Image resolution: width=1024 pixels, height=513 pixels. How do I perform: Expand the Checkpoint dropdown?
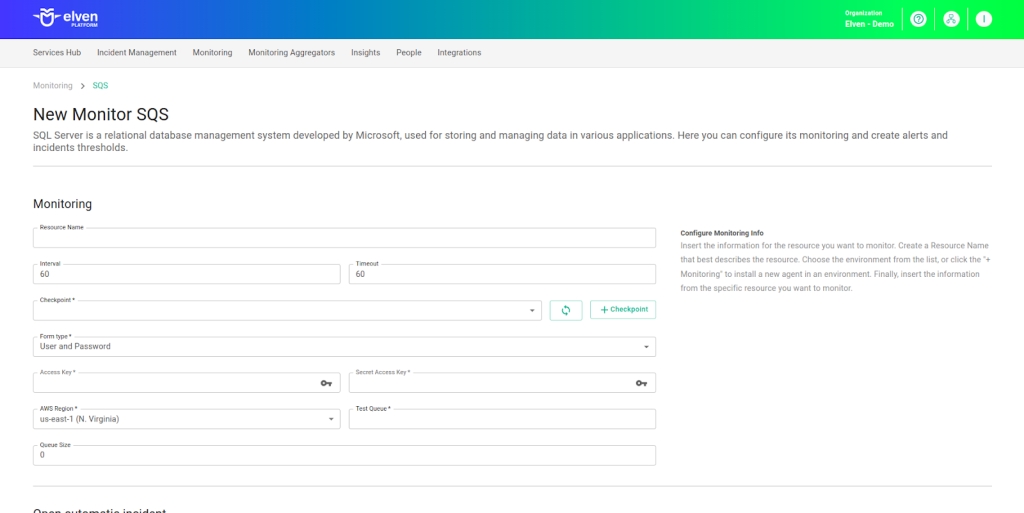pos(532,311)
